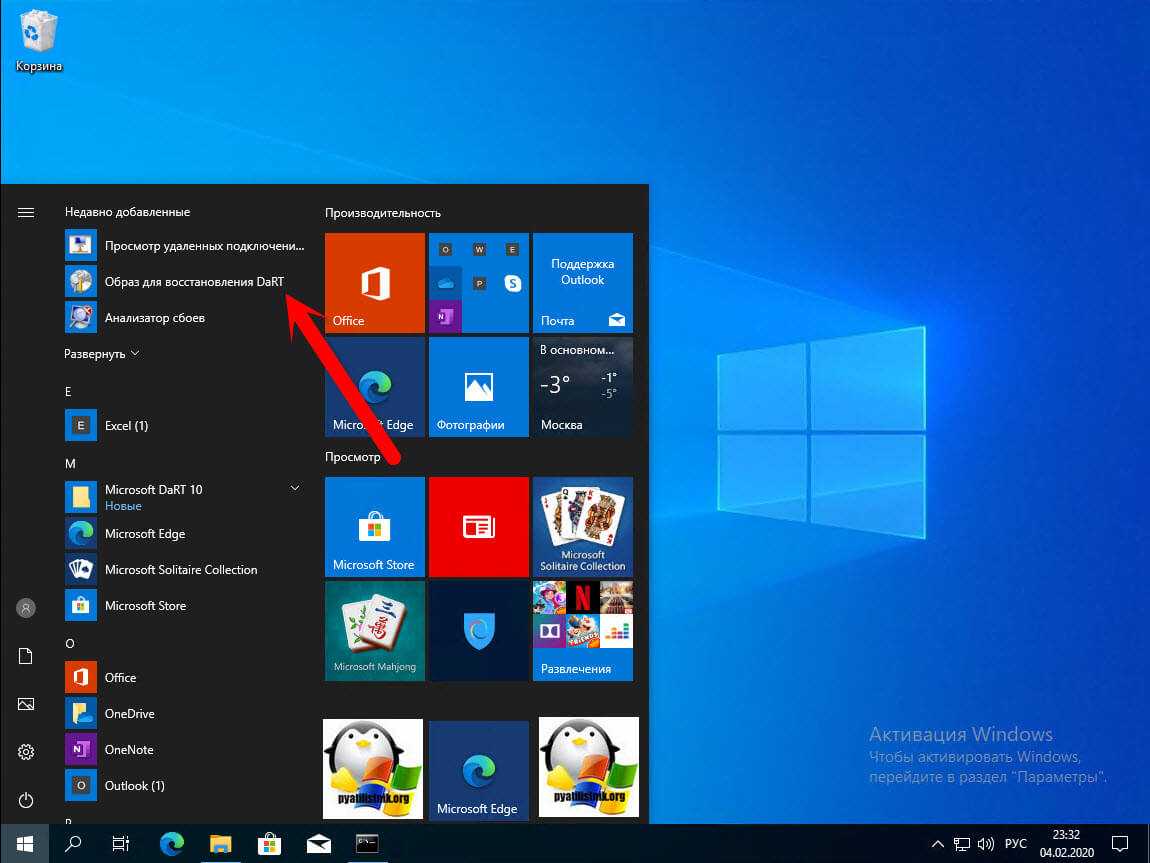
Task: Open the hamburger menu in Start
Action: (x=26, y=212)
